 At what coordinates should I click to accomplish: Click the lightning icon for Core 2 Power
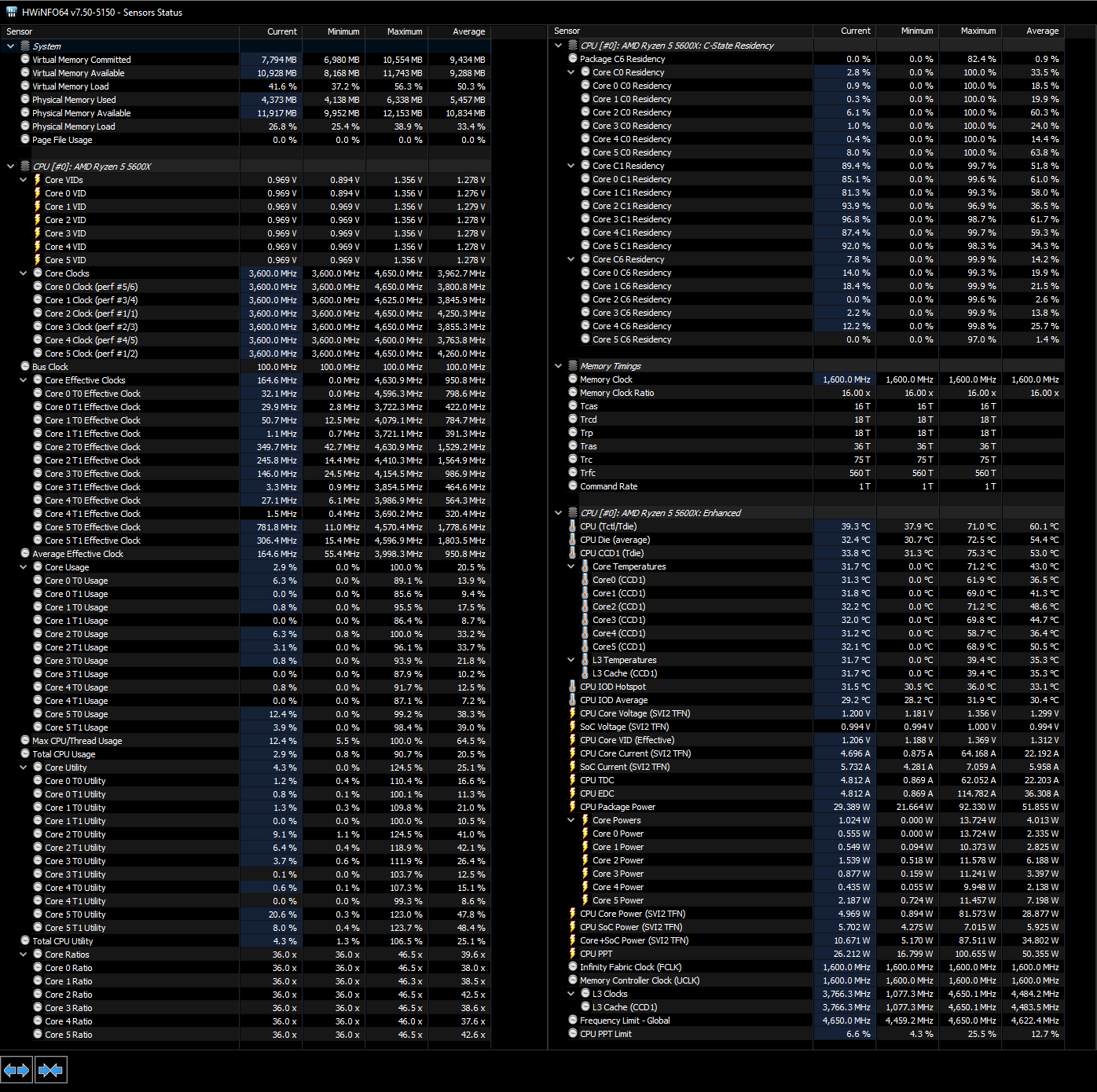[x=585, y=860]
